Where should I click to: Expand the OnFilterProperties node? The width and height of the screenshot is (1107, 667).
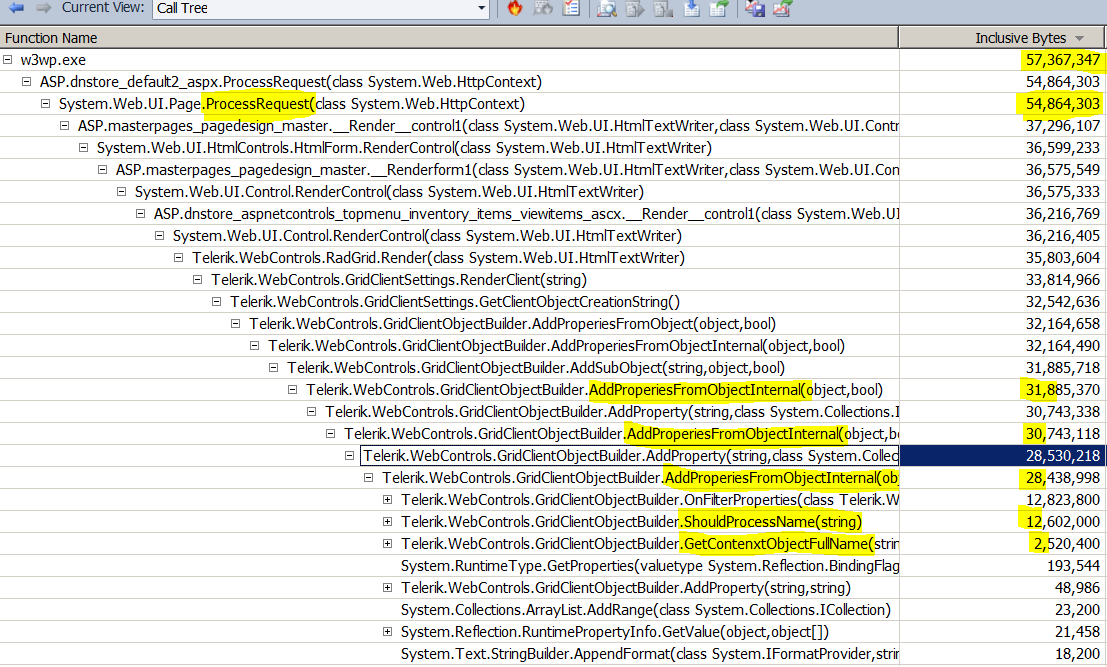[388, 499]
